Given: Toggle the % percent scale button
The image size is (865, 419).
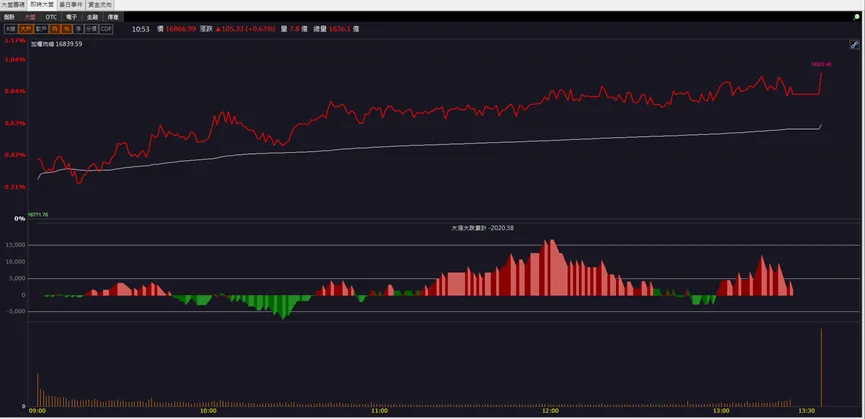Looking at the screenshot, I should (66, 29).
